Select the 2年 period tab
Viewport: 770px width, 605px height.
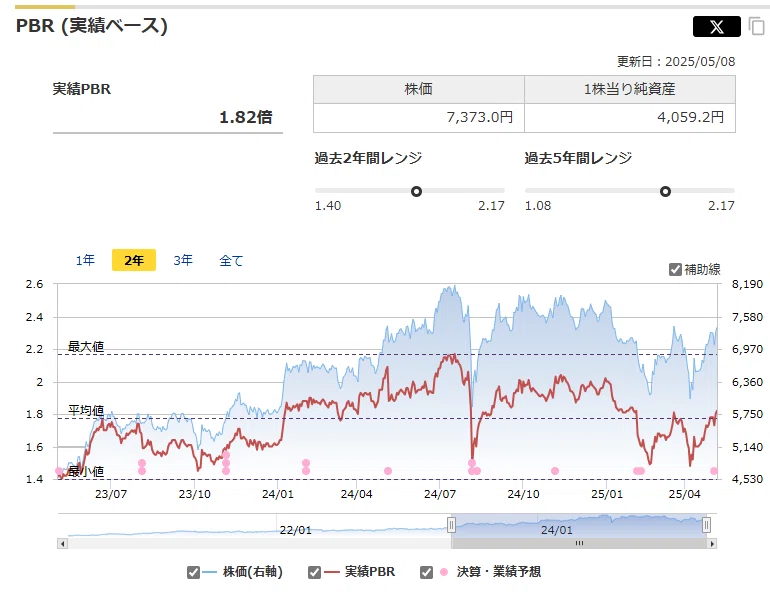134,260
